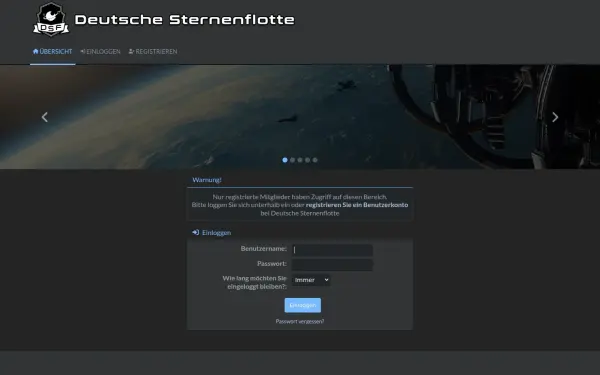Expand the 'Immer' login duration dropdown
Image resolution: width=600 pixels, height=375 pixels.
pyautogui.click(x=311, y=280)
